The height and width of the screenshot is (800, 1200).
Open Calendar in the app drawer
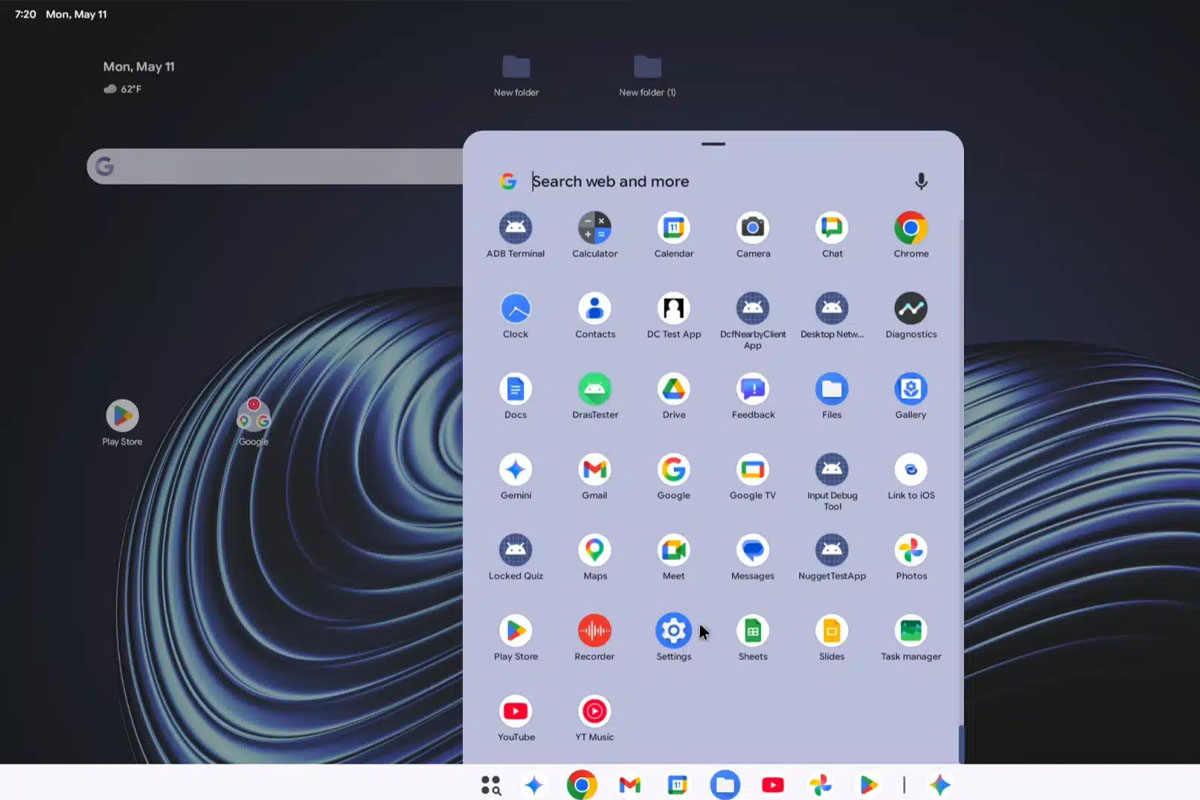[673, 228]
